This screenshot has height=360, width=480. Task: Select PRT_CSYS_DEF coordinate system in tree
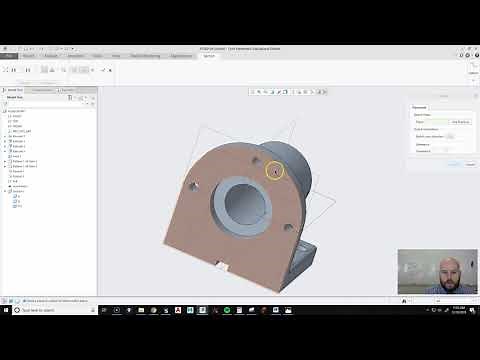coord(19,131)
